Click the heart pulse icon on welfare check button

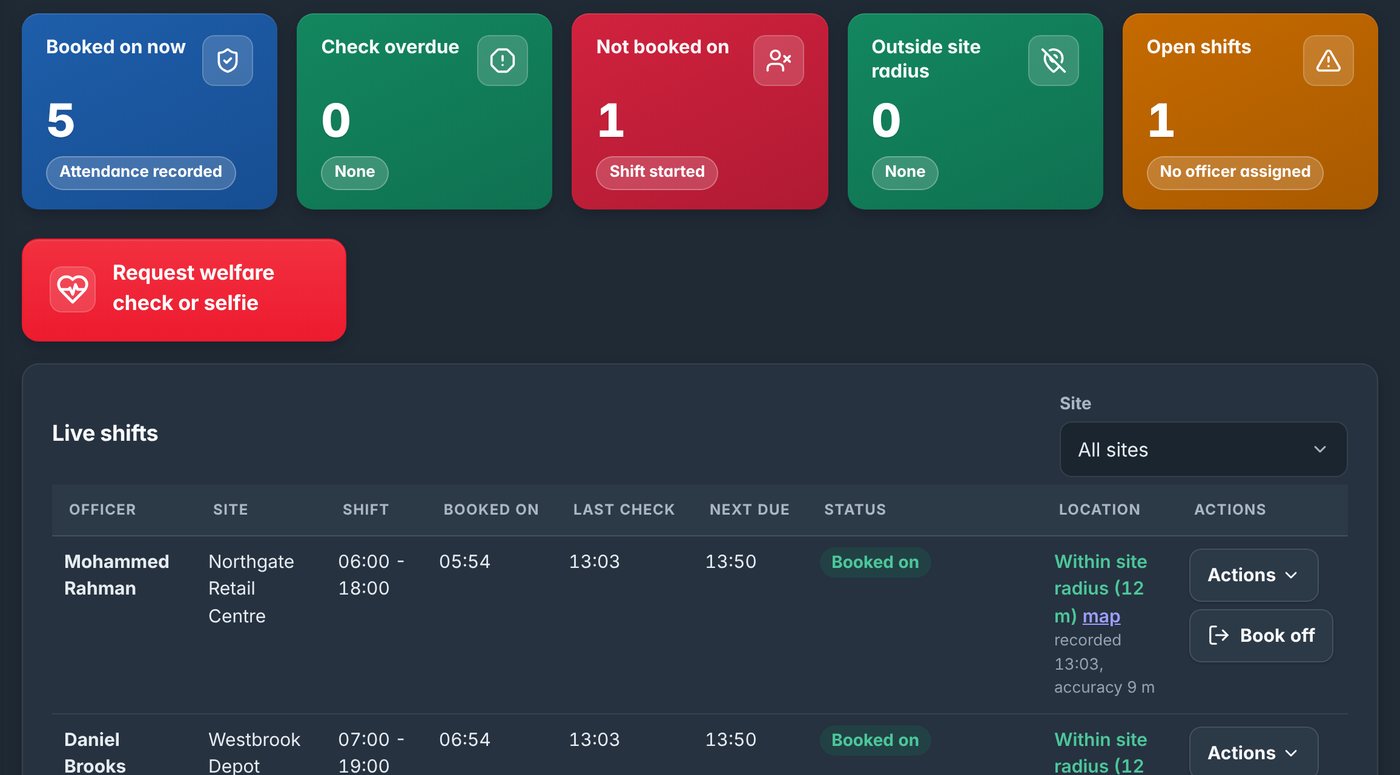[73, 289]
